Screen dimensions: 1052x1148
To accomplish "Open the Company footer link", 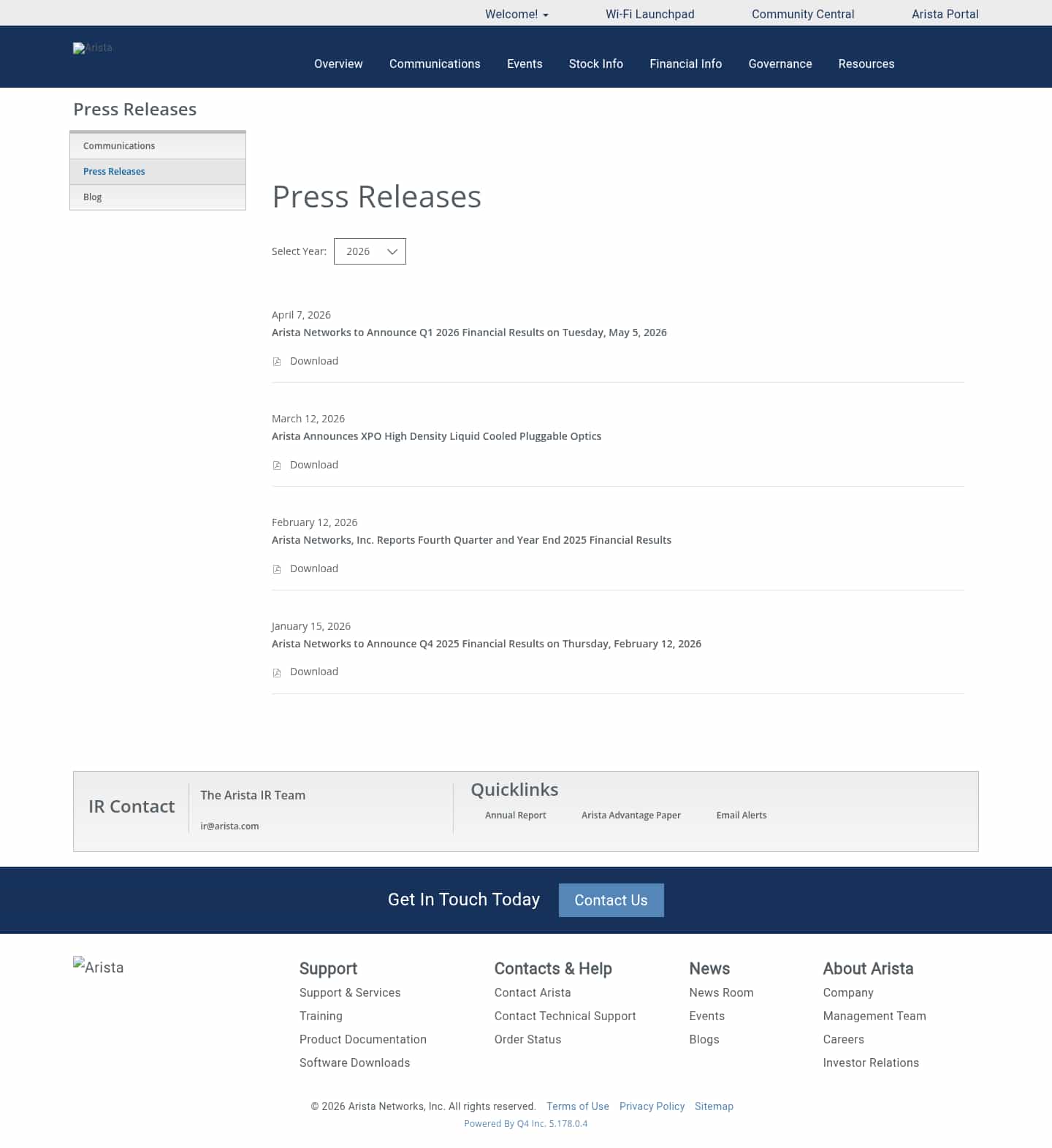I will pyautogui.click(x=848, y=992).
